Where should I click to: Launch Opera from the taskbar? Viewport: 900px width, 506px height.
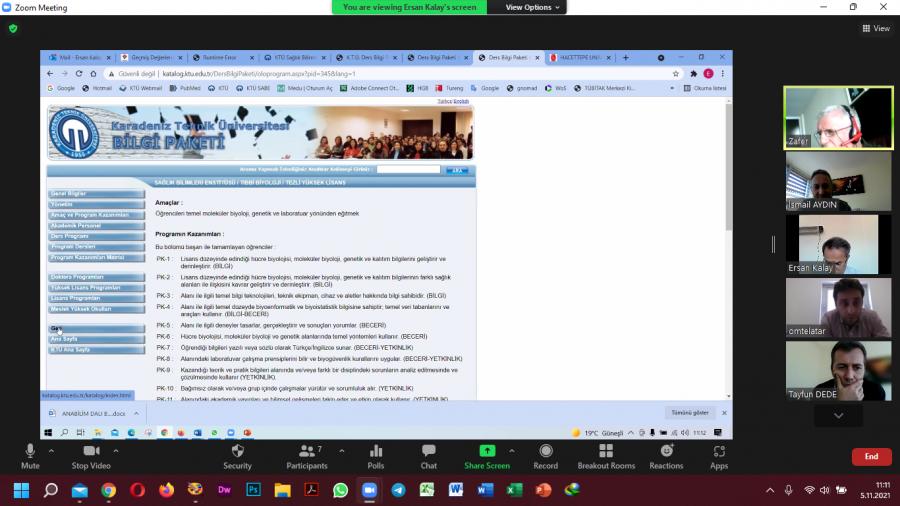137,490
